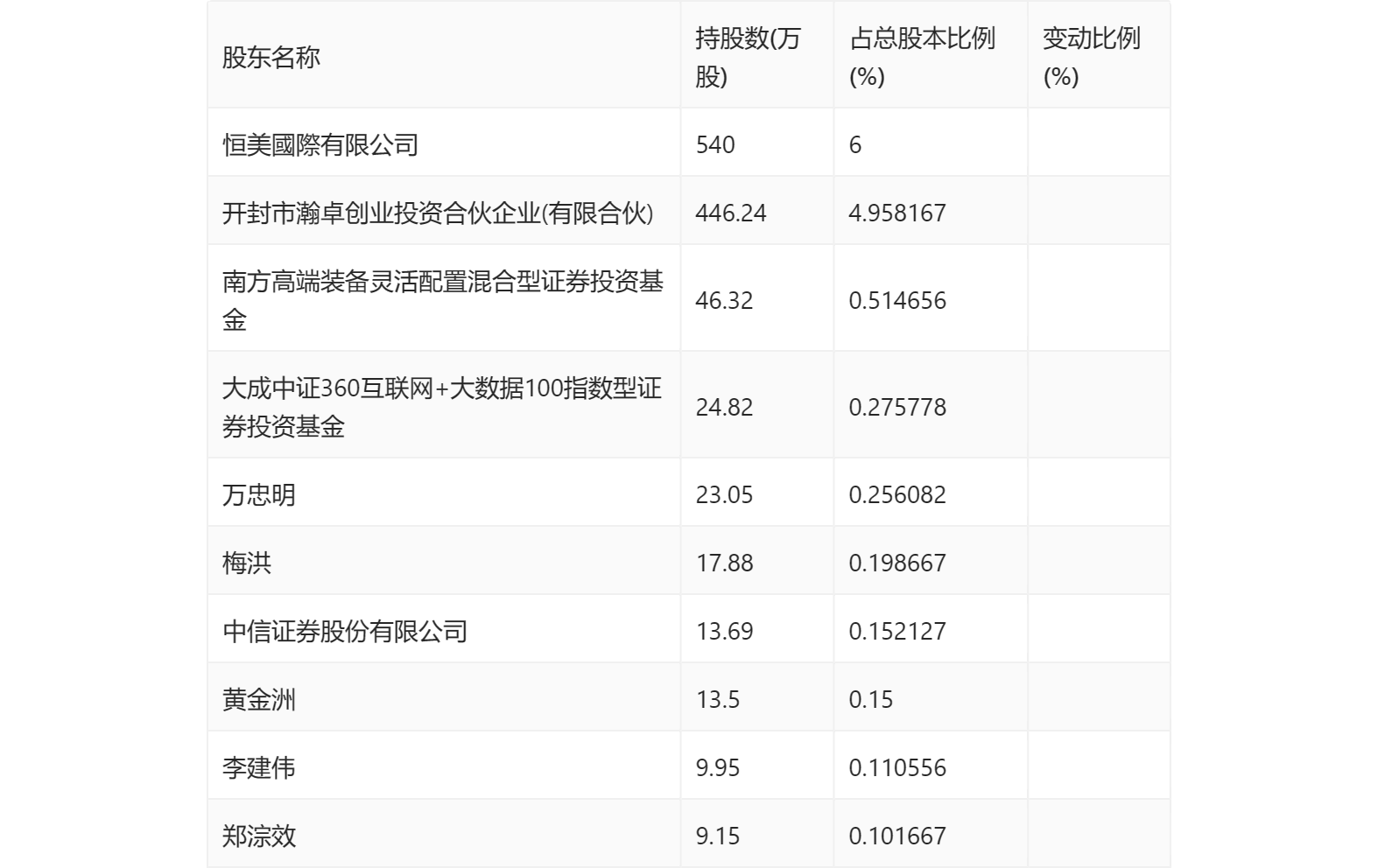
Task: Click the 540 shares value cell
Action: [715, 144]
